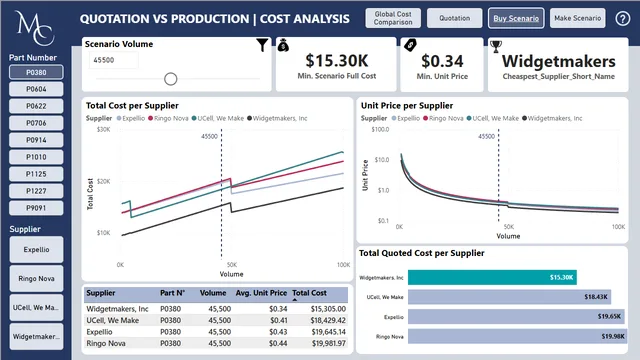Click the Expellio $19.65K bar
The image size is (640, 360).
[x=516, y=317]
